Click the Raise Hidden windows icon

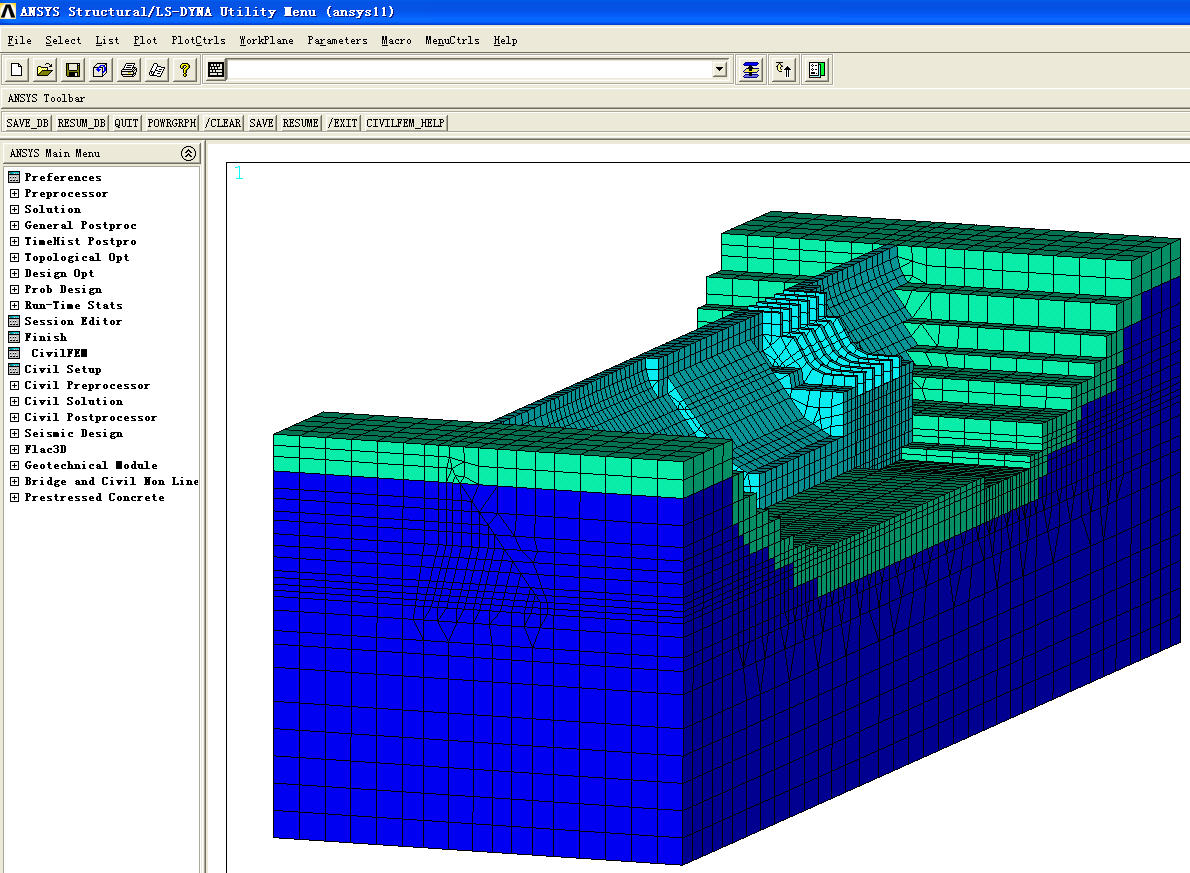pyautogui.click(x=751, y=71)
